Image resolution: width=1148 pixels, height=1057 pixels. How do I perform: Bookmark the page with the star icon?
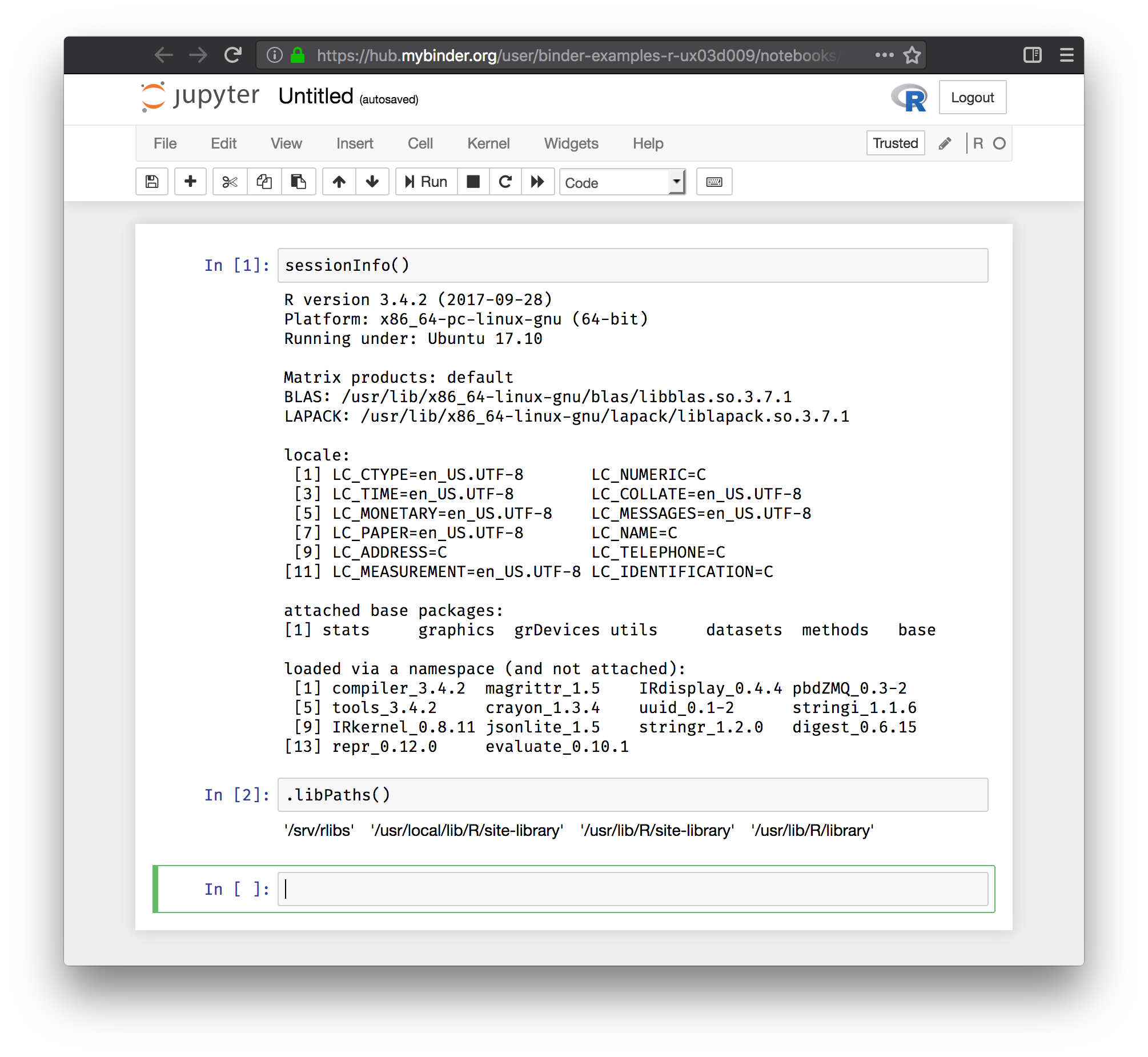[x=911, y=55]
